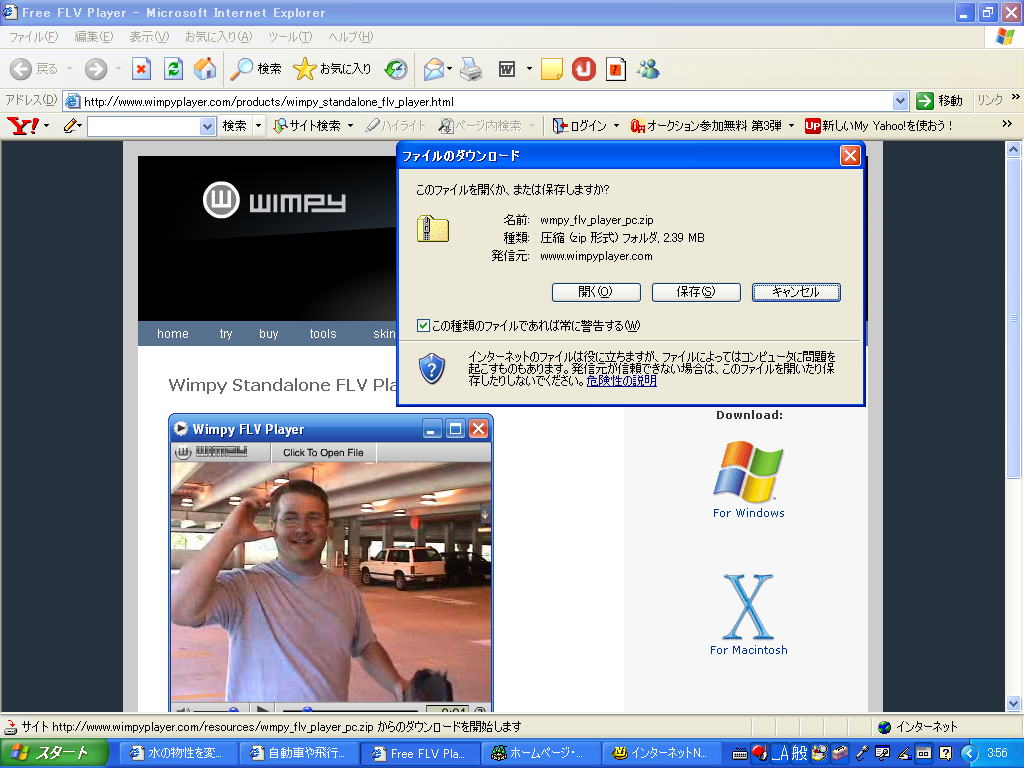Go to Home page icon

(x=205, y=69)
